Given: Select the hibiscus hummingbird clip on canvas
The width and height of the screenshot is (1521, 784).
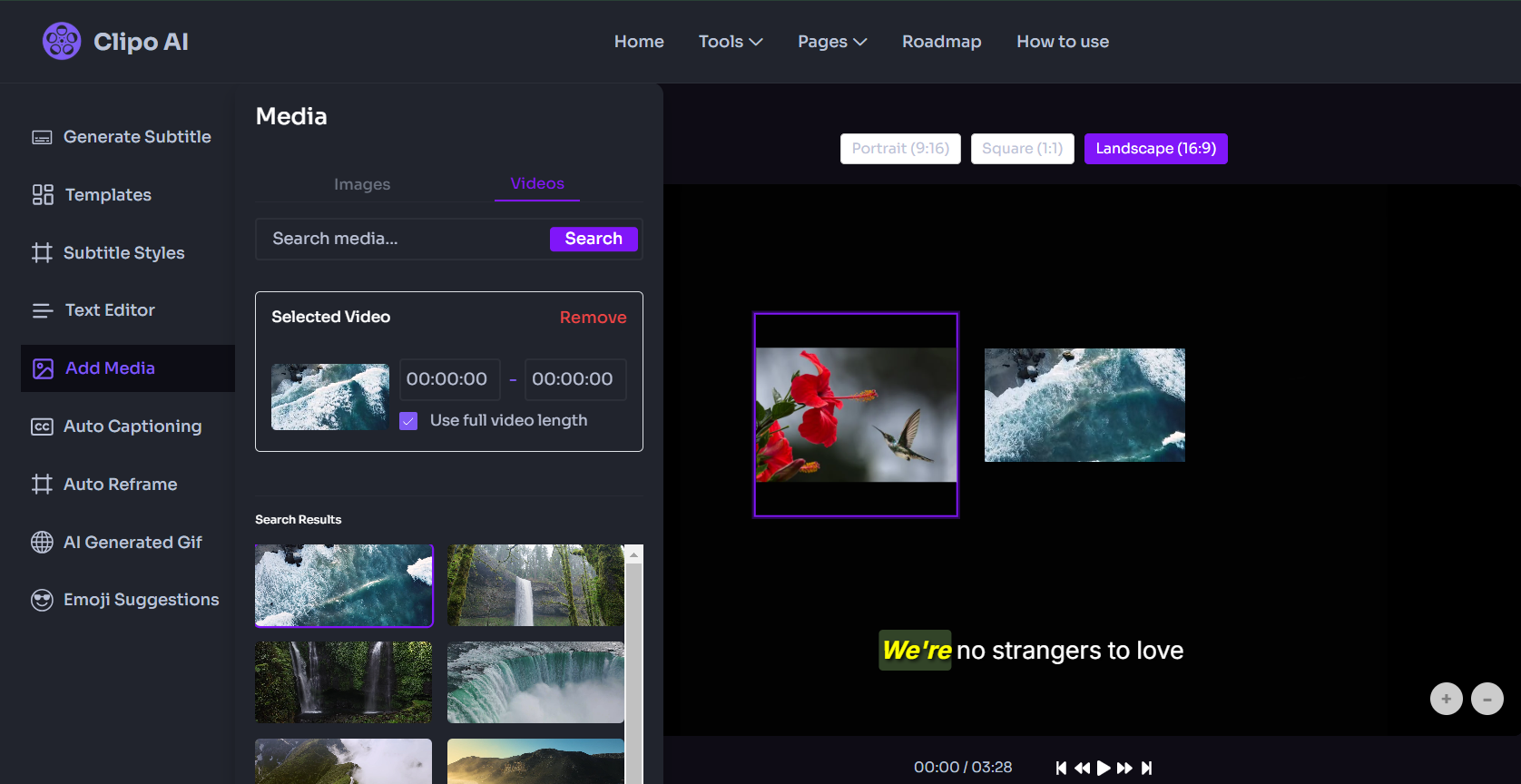Looking at the screenshot, I should pos(856,415).
